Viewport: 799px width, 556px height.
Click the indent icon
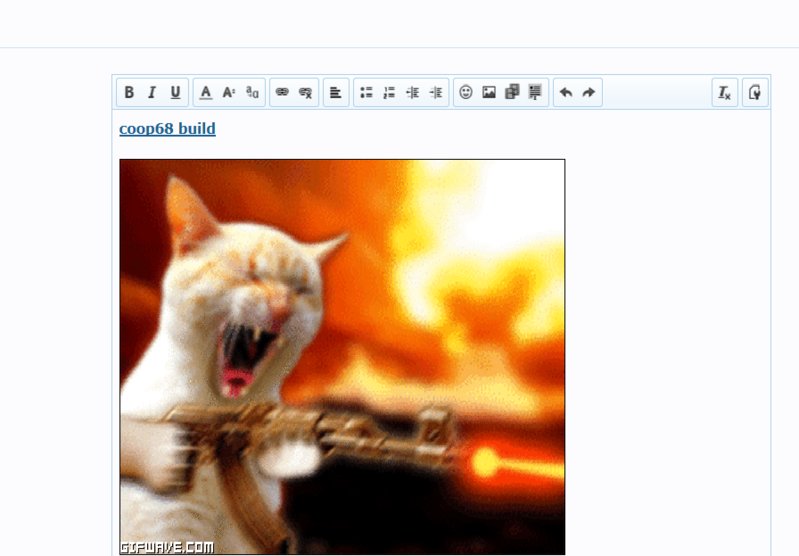click(436, 93)
